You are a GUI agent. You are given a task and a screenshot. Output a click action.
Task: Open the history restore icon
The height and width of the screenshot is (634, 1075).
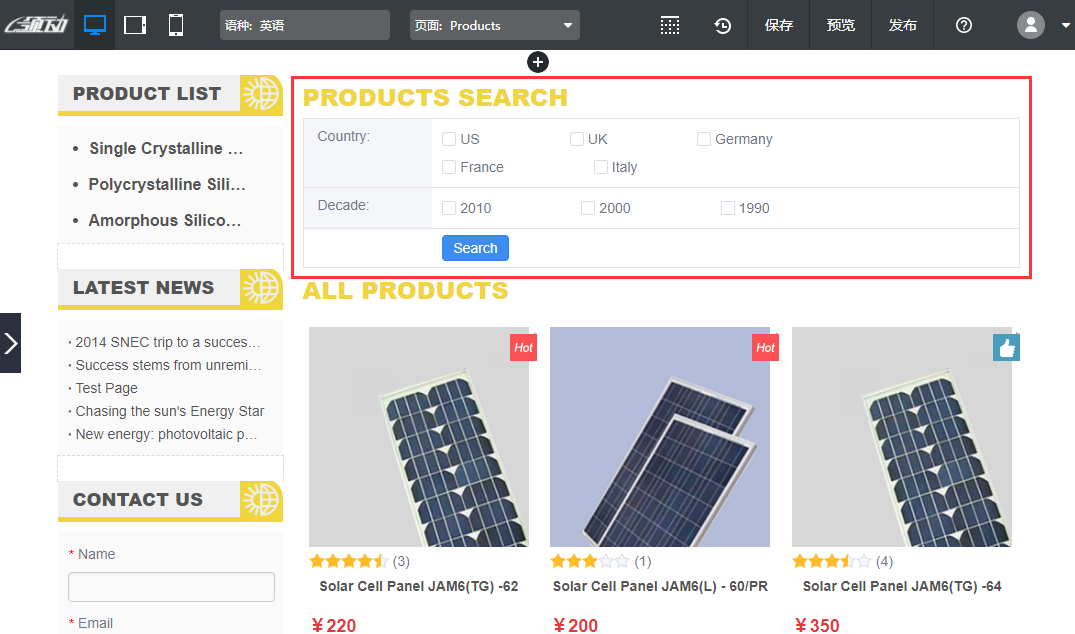(722, 25)
